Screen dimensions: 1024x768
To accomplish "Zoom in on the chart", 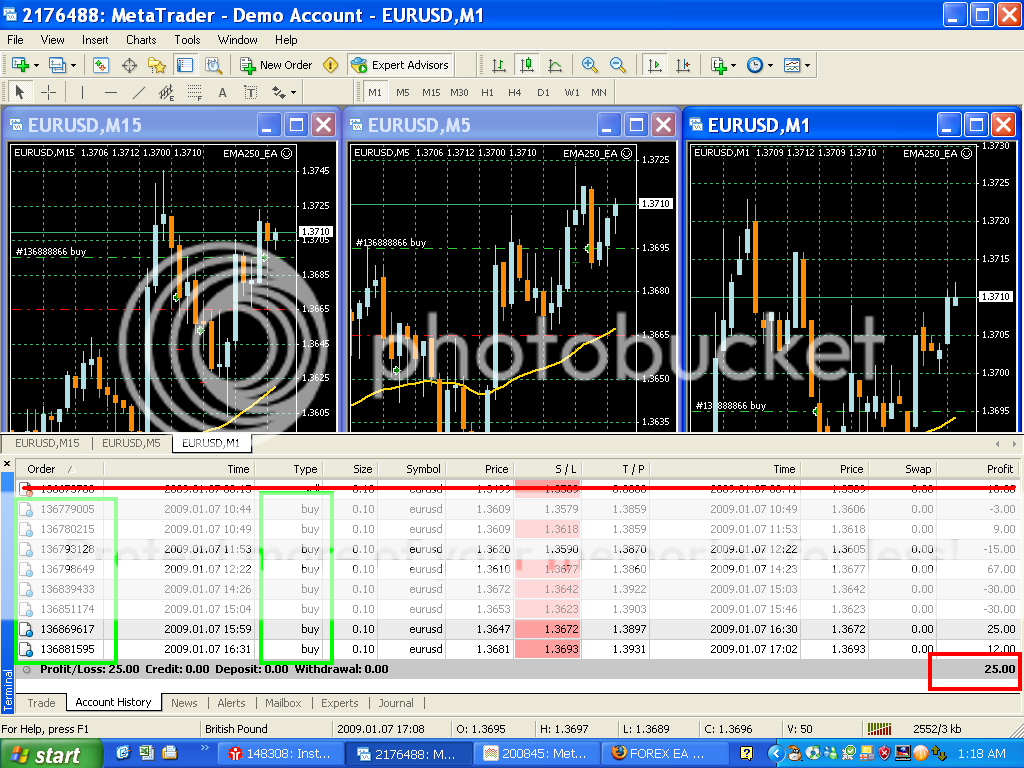I will click(x=590, y=65).
